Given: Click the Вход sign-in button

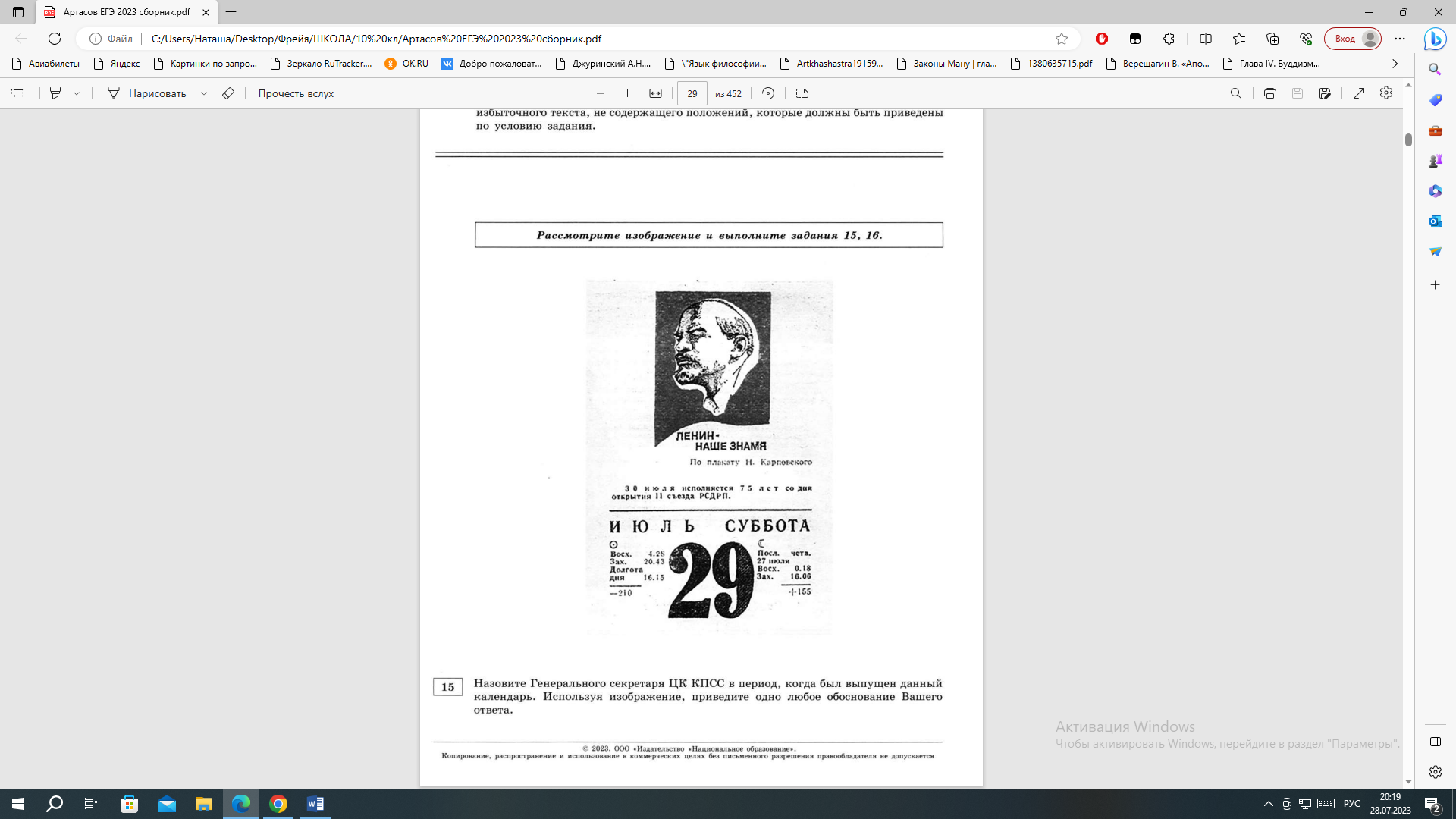Looking at the screenshot, I should click(1353, 39).
